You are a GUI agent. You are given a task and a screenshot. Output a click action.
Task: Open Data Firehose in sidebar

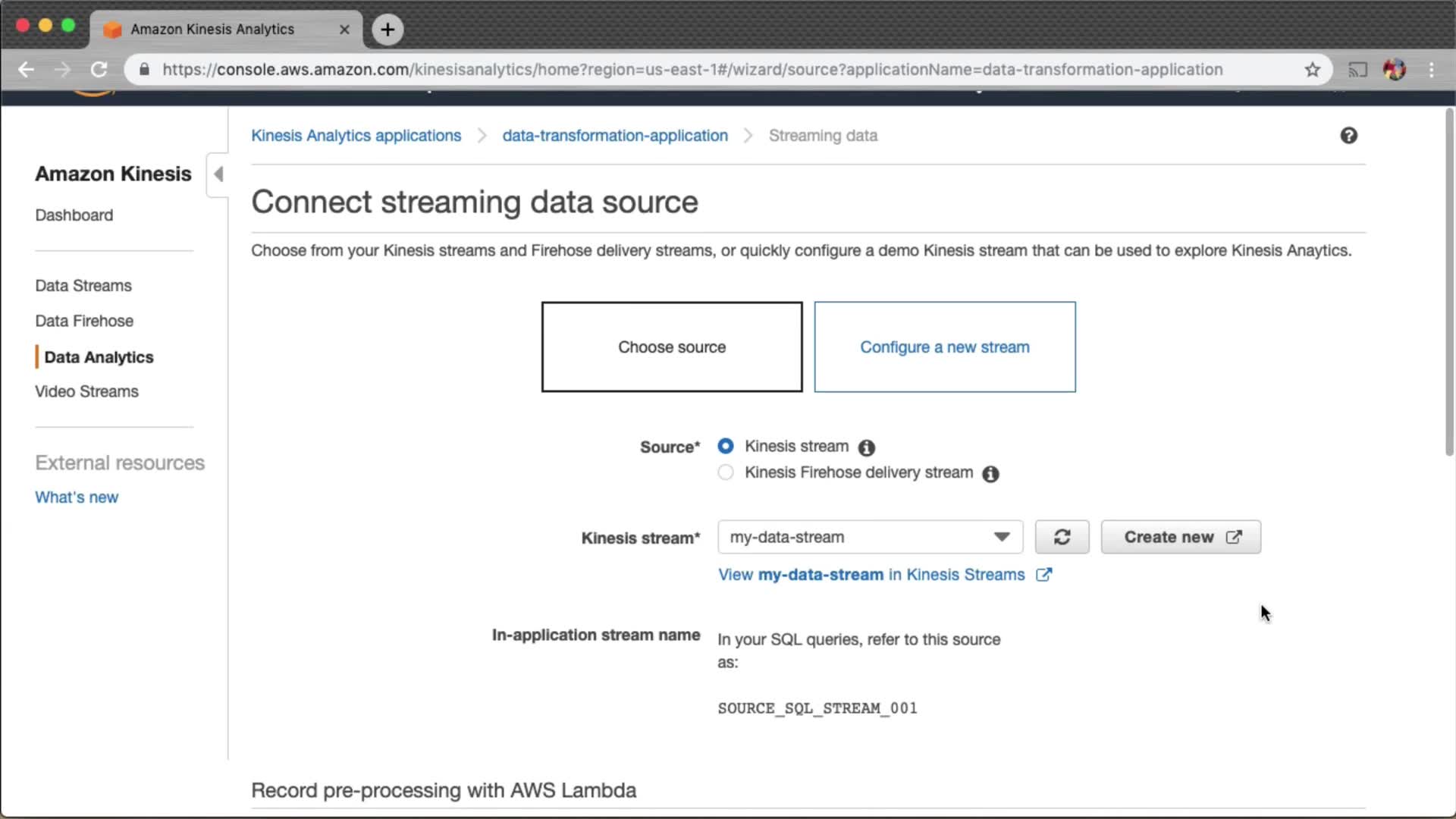point(84,321)
